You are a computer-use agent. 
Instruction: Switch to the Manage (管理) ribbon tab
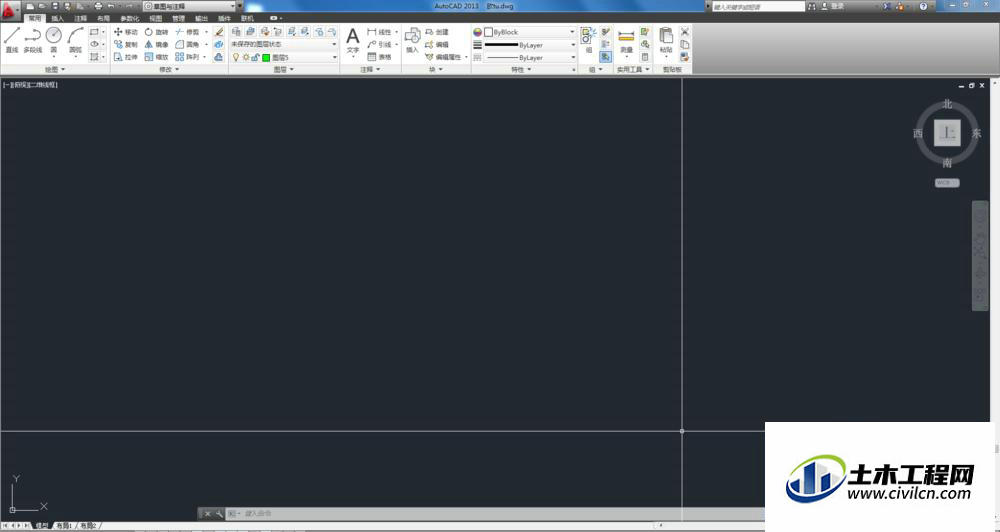pos(179,18)
